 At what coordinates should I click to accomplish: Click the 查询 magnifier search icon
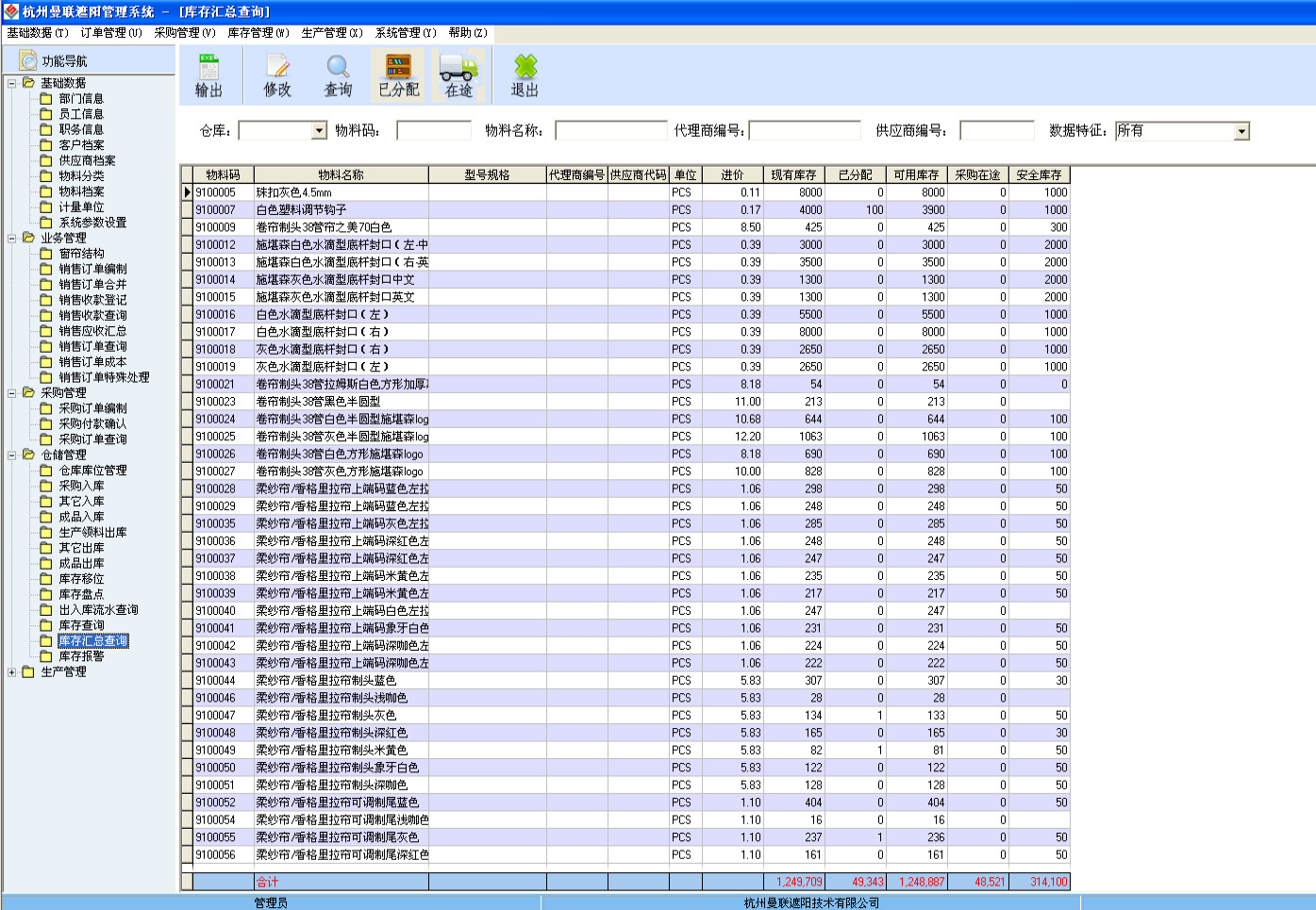click(x=338, y=68)
